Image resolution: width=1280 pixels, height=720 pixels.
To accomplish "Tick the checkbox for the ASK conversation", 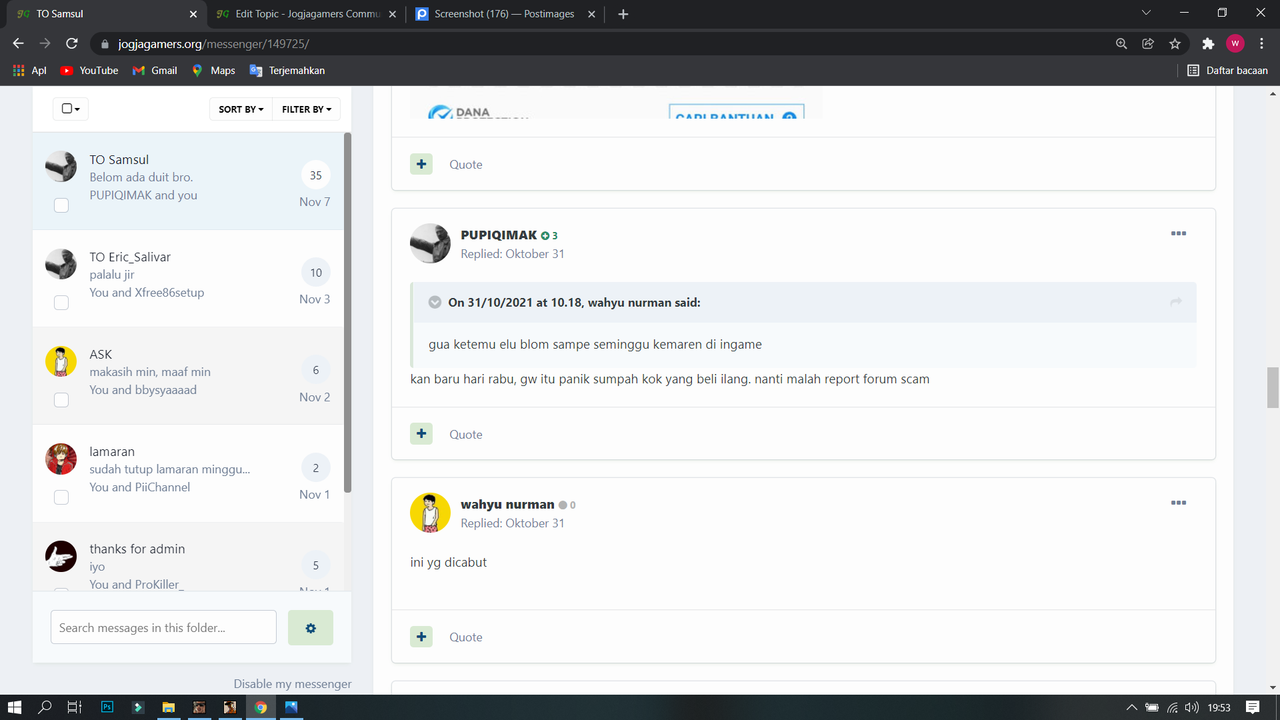I will coord(61,400).
